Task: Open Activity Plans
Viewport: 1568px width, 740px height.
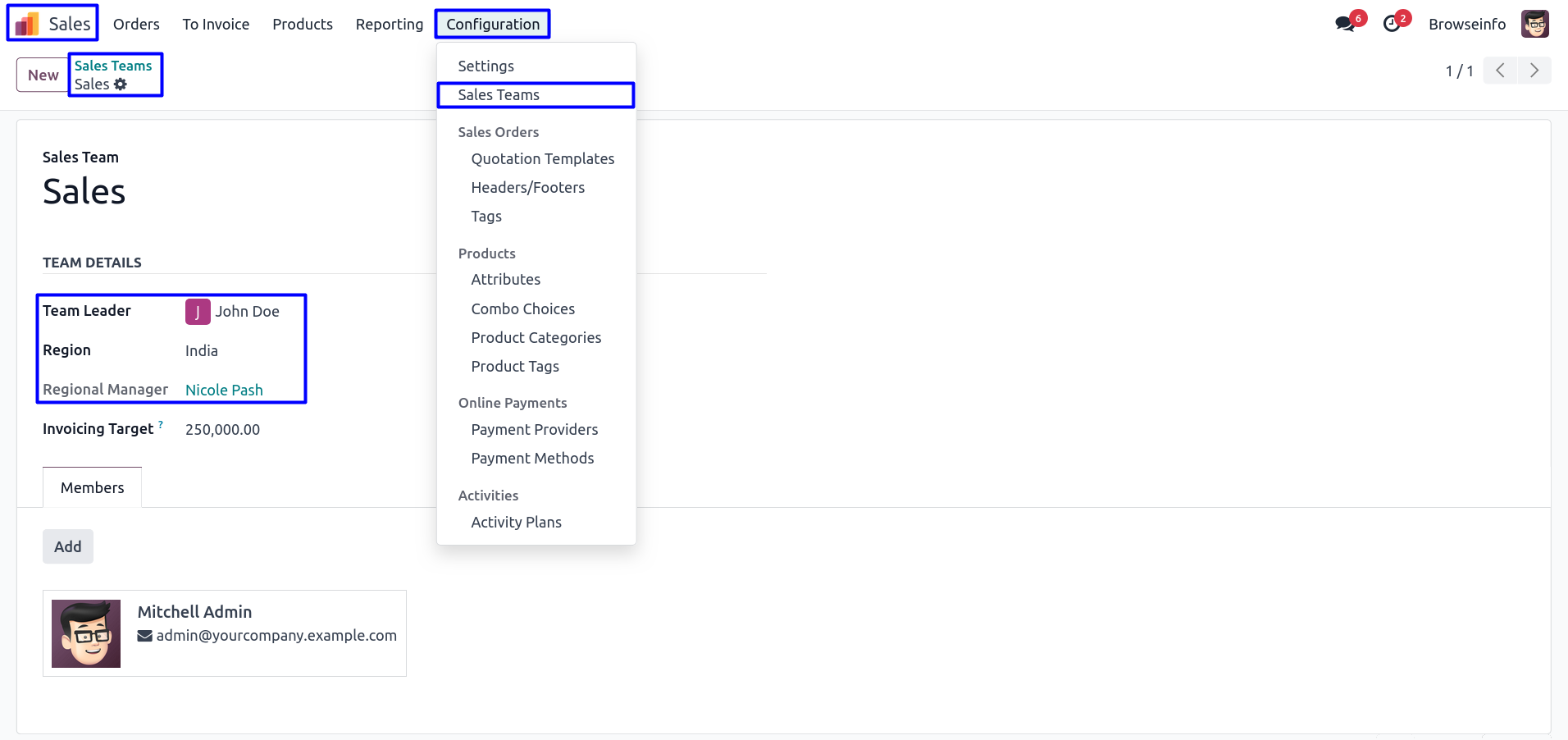Action: [536, 523]
